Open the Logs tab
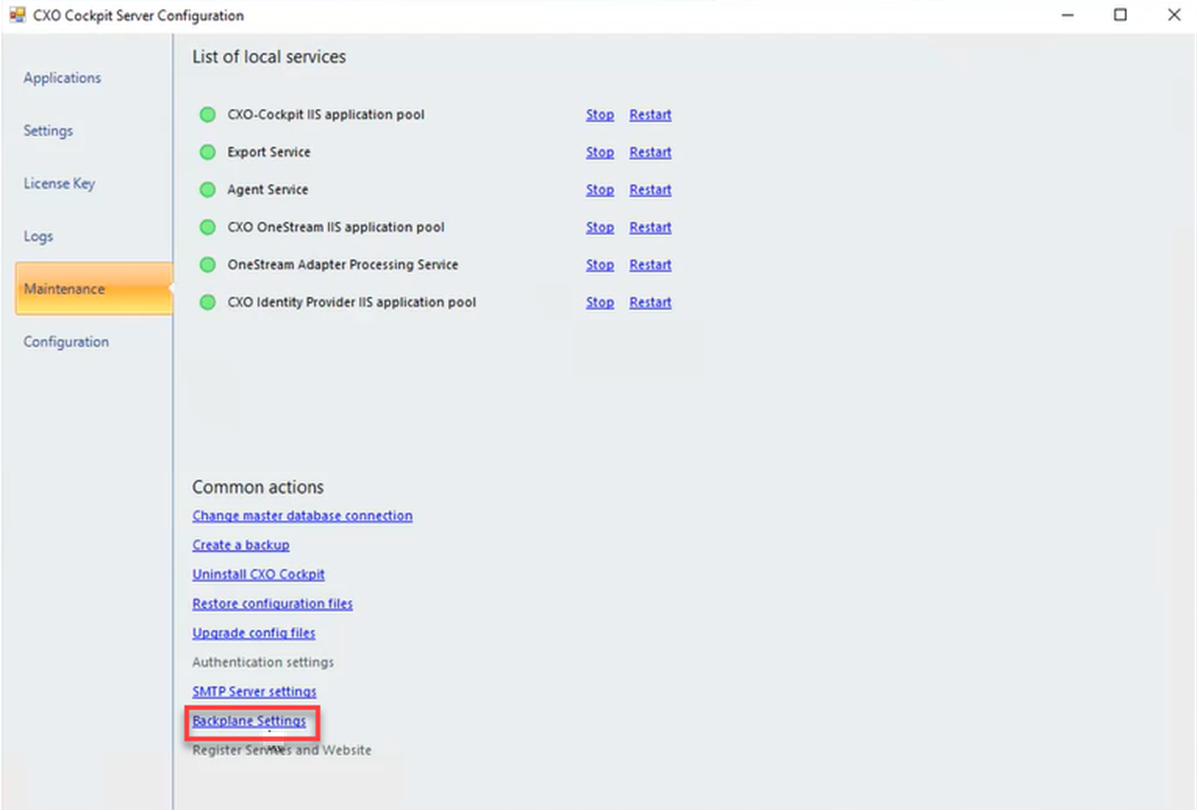 click(38, 236)
